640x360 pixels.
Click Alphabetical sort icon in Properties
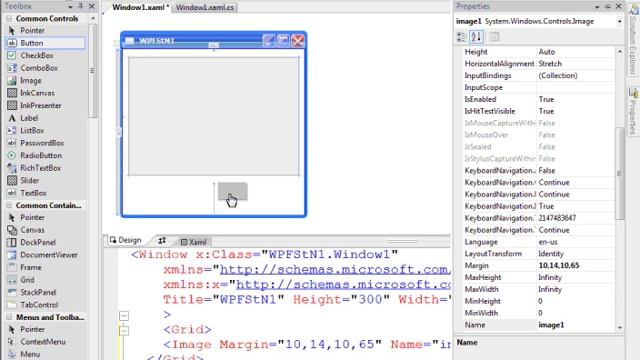476,37
